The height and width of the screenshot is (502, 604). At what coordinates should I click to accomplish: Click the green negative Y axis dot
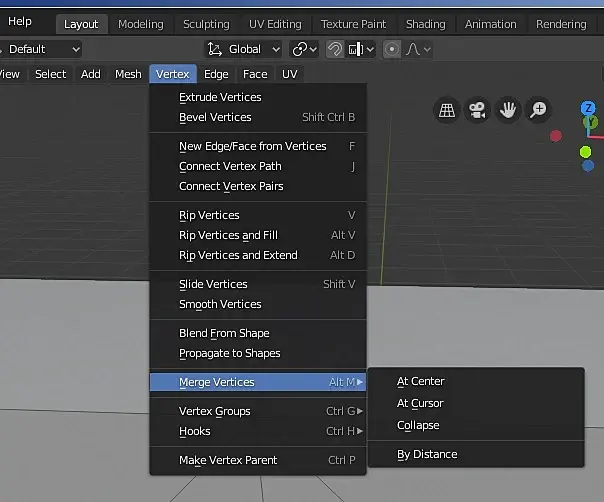click(586, 152)
